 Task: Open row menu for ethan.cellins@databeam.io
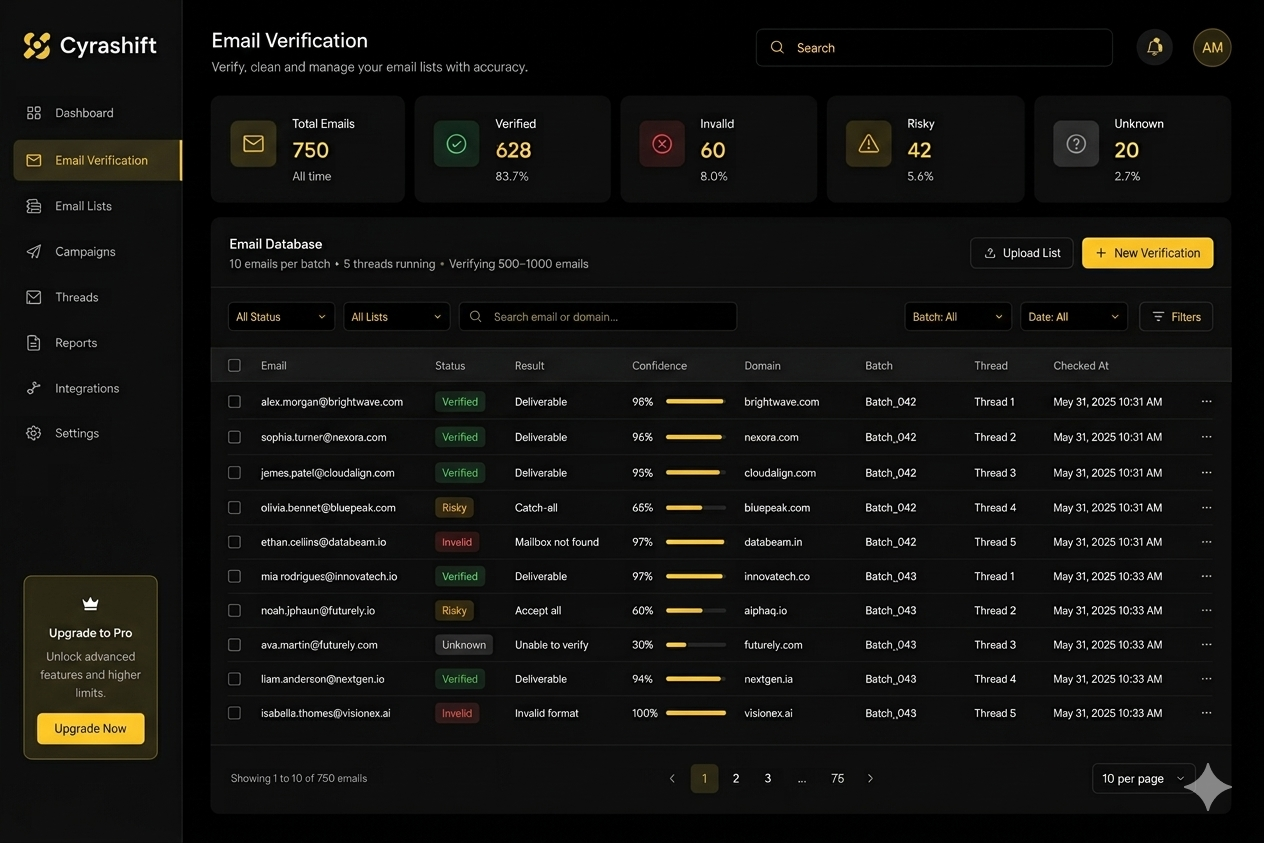(1206, 542)
